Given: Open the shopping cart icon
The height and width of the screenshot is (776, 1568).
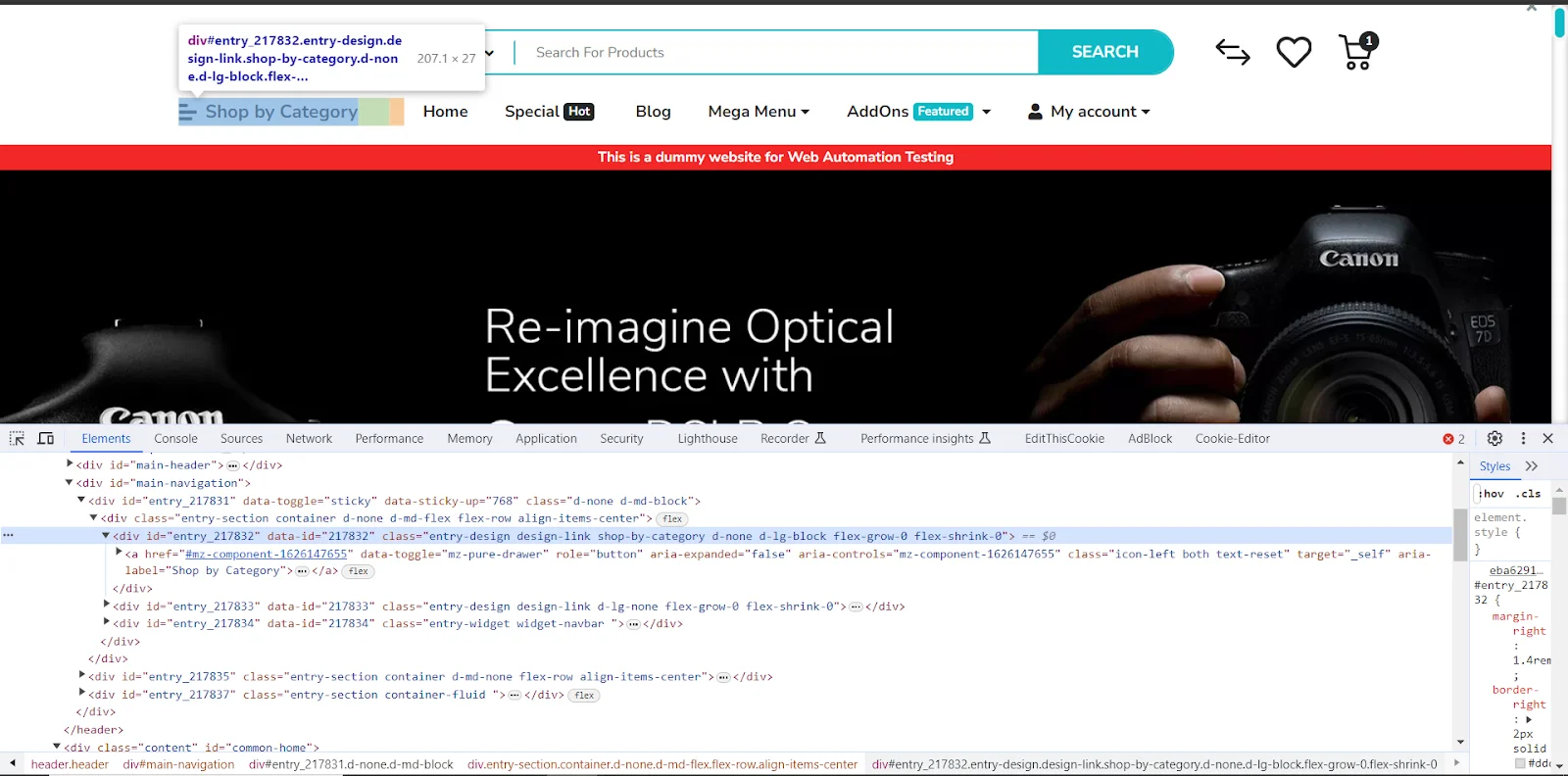Looking at the screenshot, I should pos(1357,52).
